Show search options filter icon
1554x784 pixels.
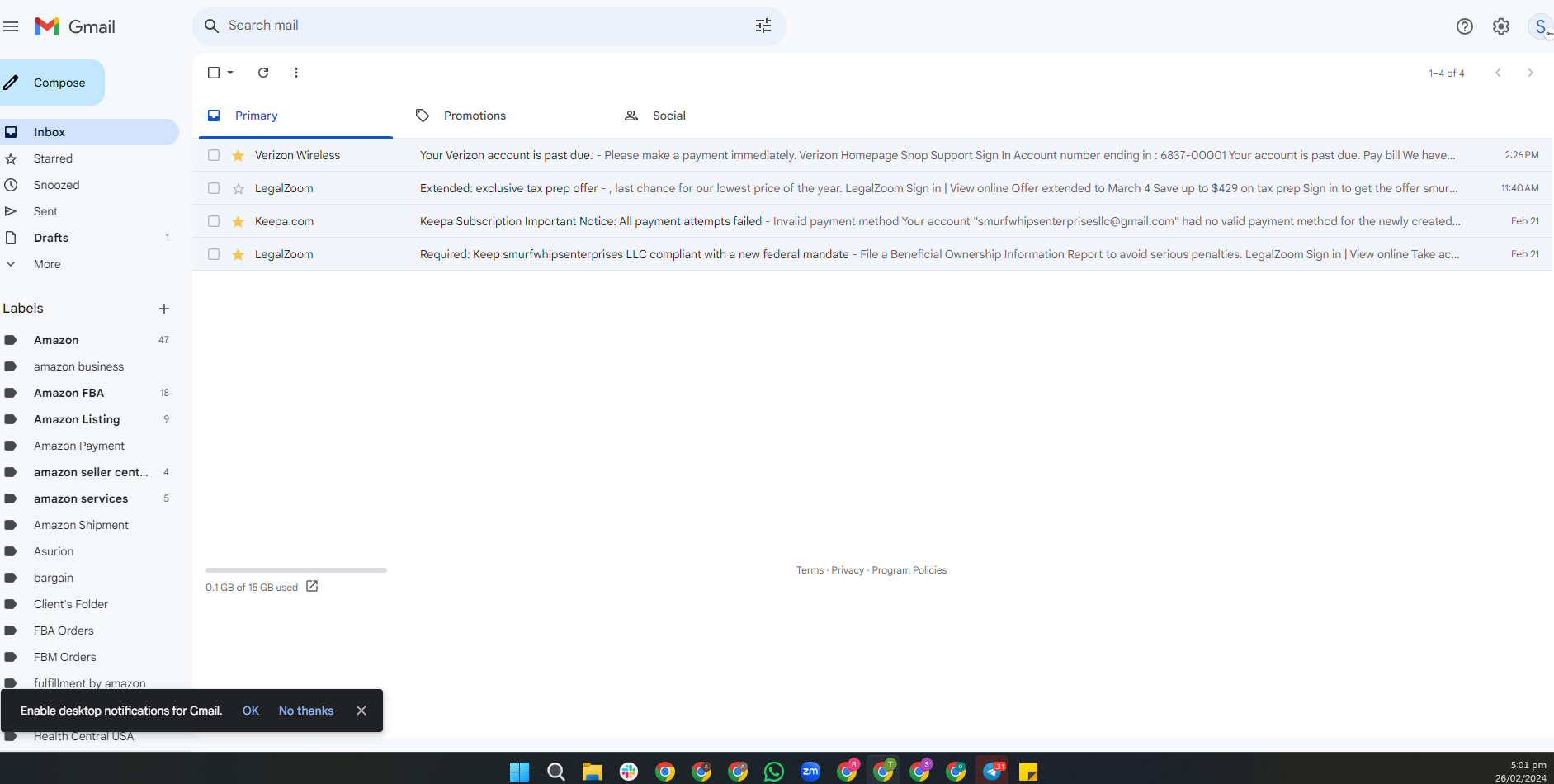coord(763,26)
